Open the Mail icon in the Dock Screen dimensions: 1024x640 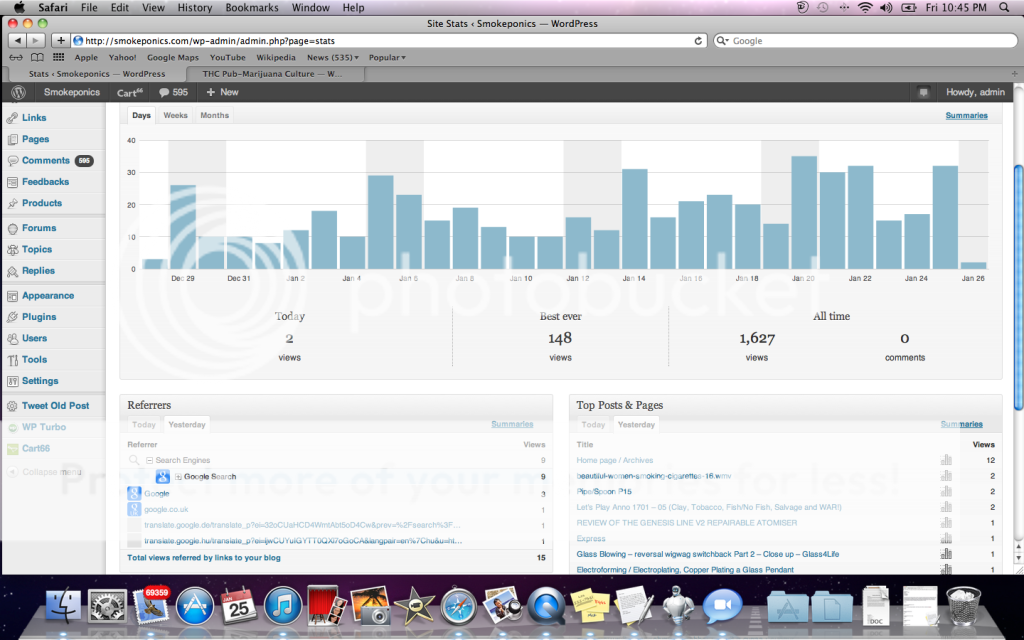(151, 607)
